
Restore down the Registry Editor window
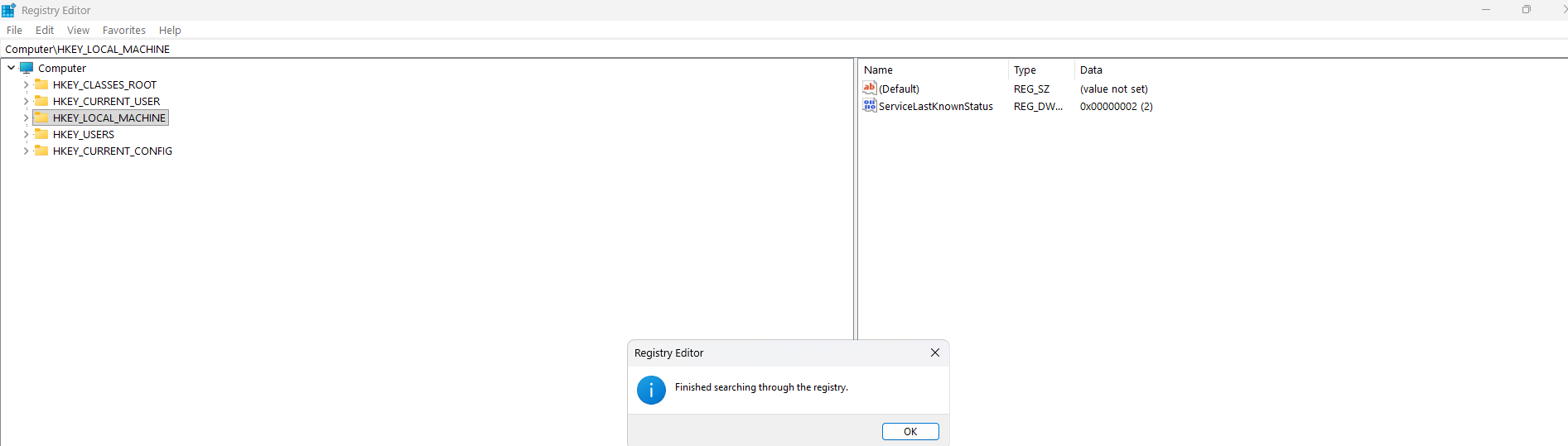[x=1526, y=10]
